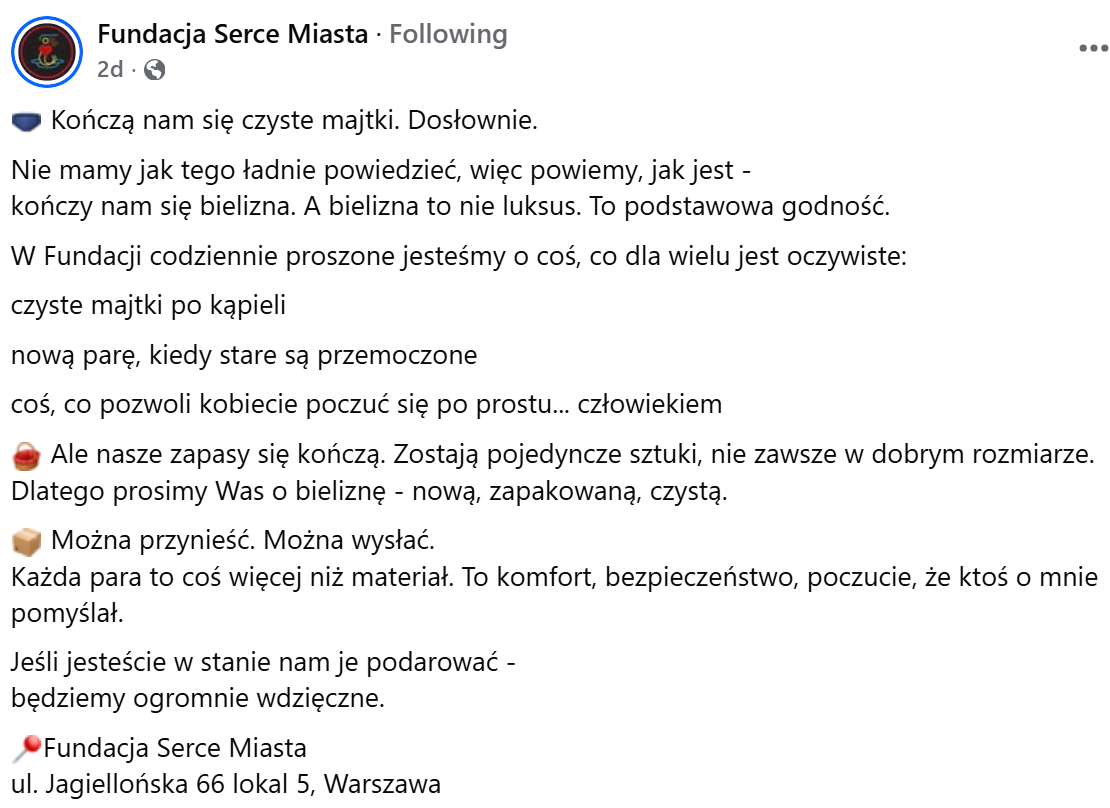
Task: Click the cardboard package emoji
Action: [27, 542]
